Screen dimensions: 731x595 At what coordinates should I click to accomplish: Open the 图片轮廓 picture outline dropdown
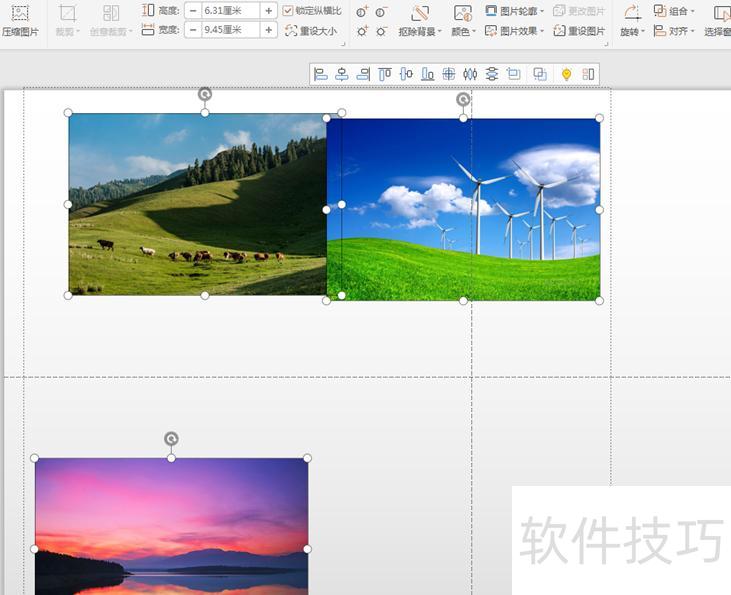514,11
